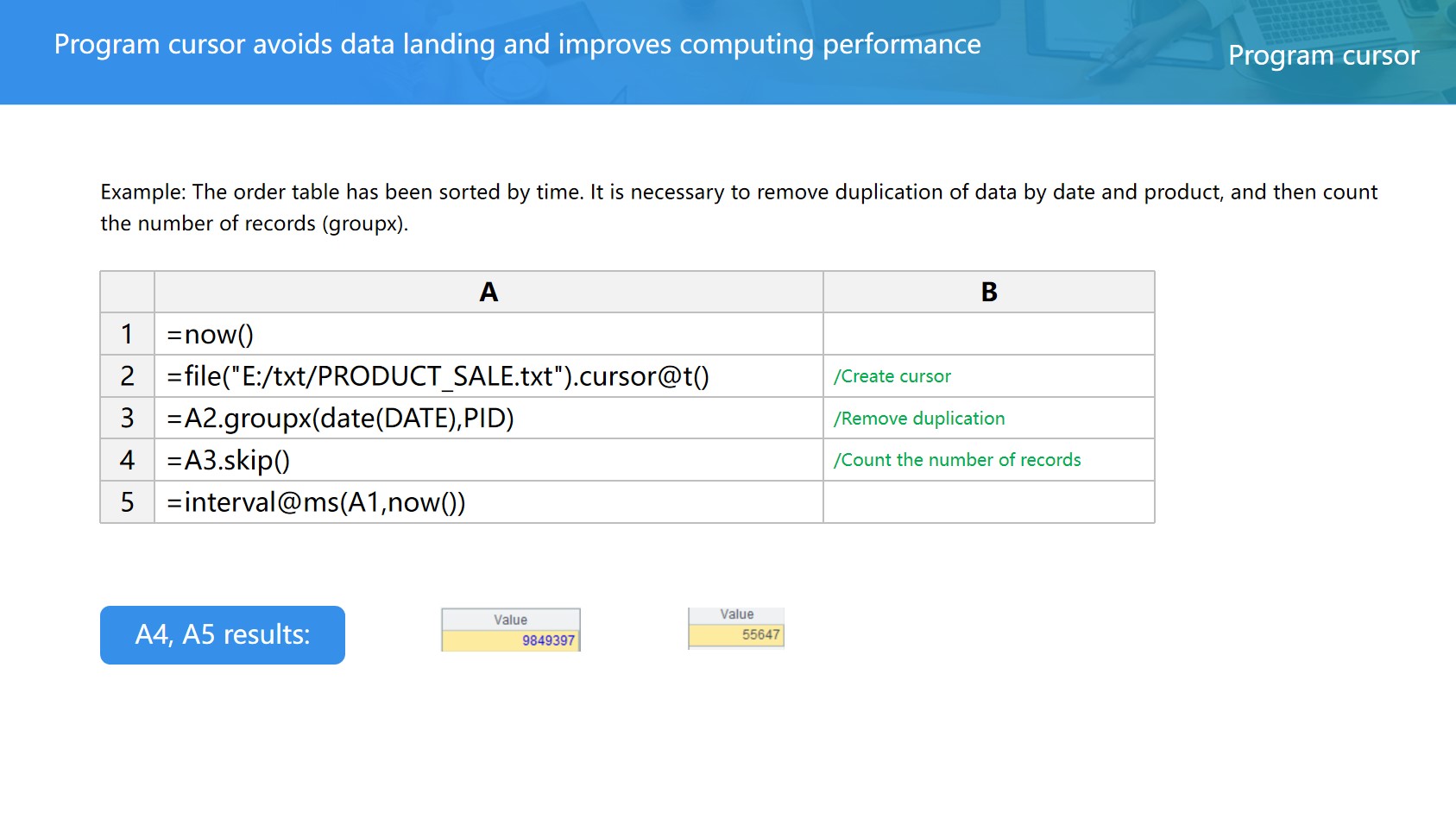The height and width of the screenshot is (819, 1456).
Task: Click the cell with file cursor@t() formula
Action: pos(488,376)
